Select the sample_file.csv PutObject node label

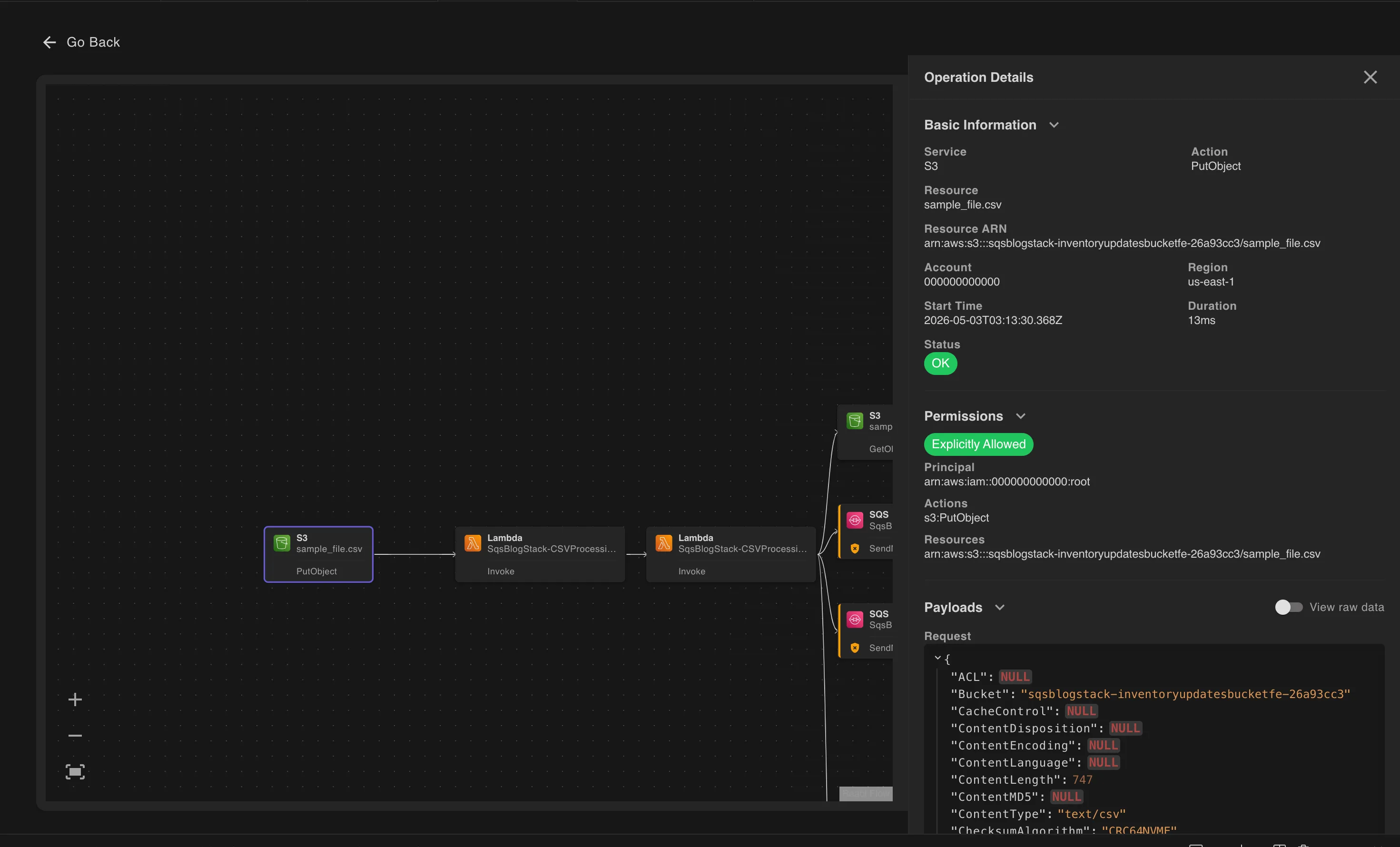click(x=329, y=549)
